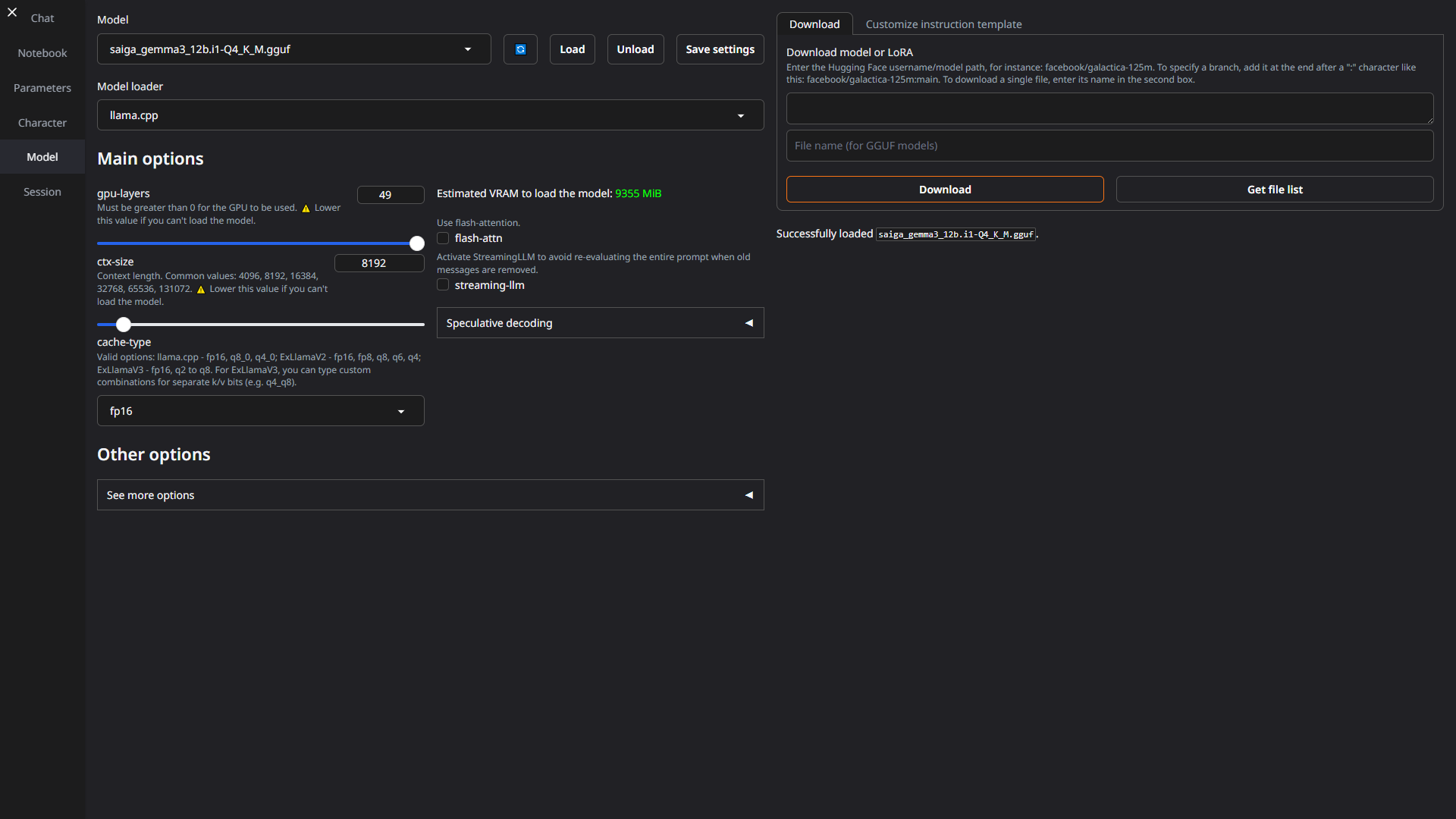Screen dimensions: 1456x819
Task: Switch to Customize instruction template tab
Action: [943, 24]
